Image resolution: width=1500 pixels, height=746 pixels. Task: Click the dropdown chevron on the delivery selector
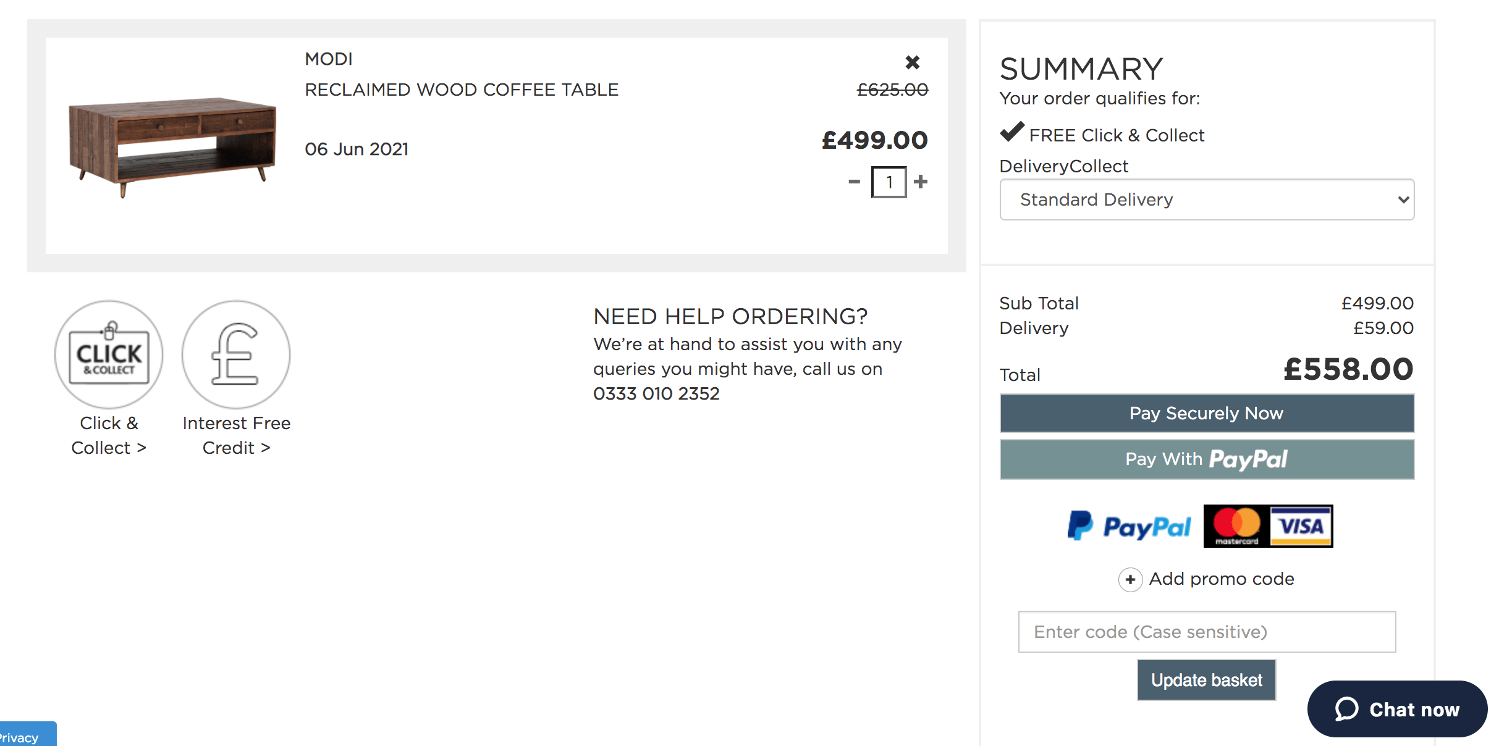[x=1400, y=199]
